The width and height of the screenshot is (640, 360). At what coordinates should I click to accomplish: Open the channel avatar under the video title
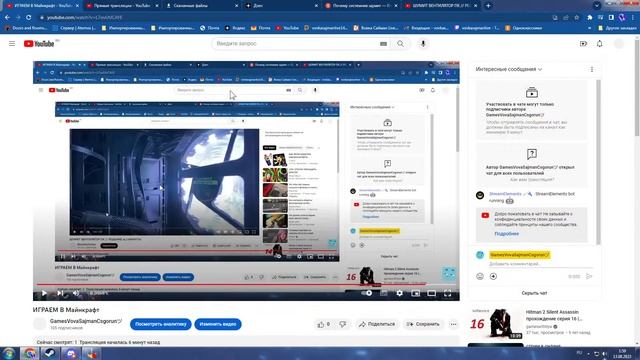click(40, 324)
